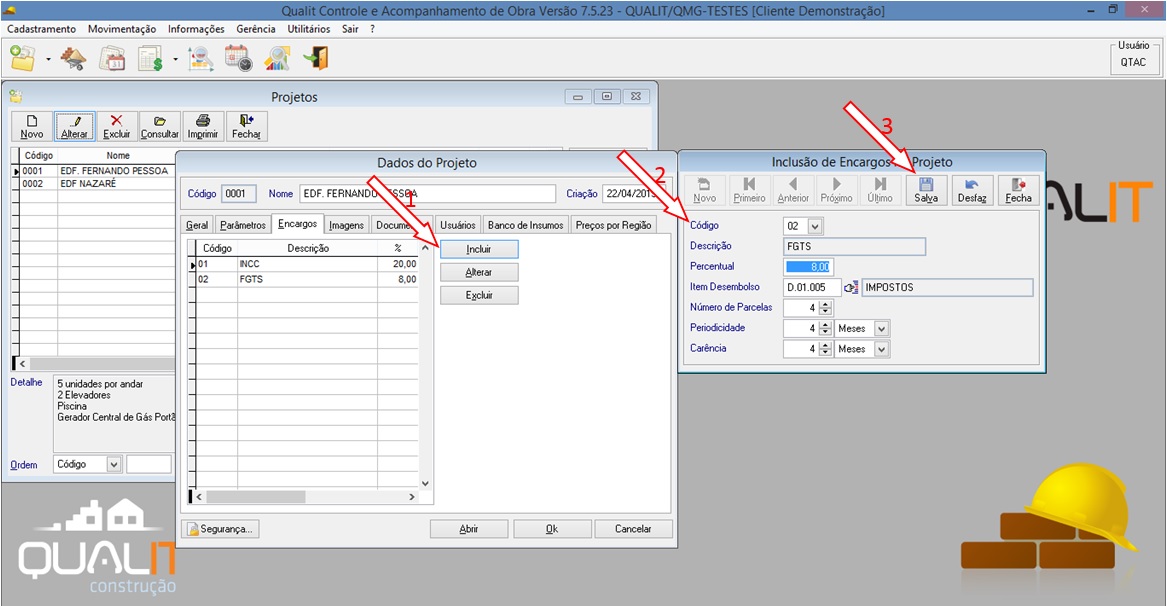Open the Movimentação menu
The image size is (1167, 606).
122,29
